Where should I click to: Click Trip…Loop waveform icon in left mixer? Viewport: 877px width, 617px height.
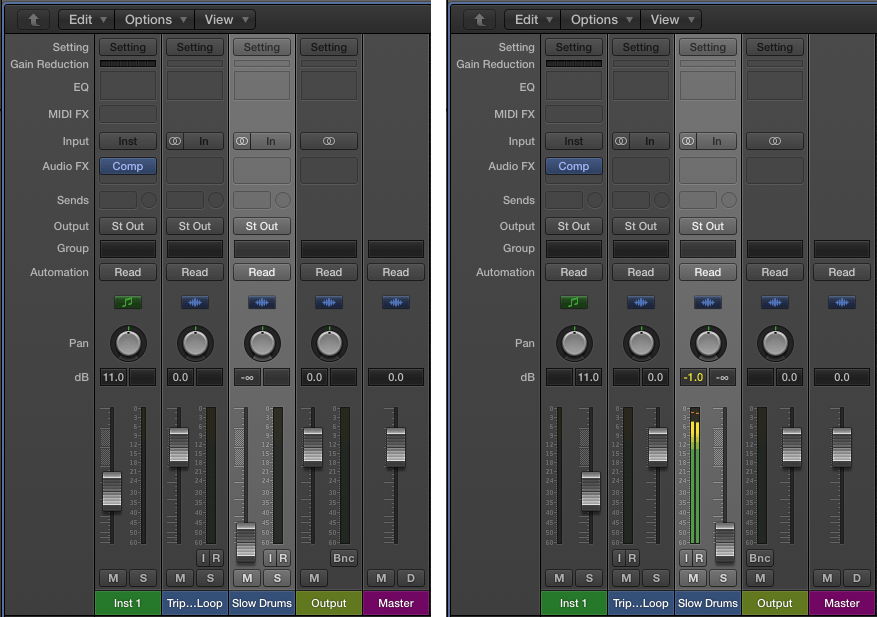pos(195,303)
